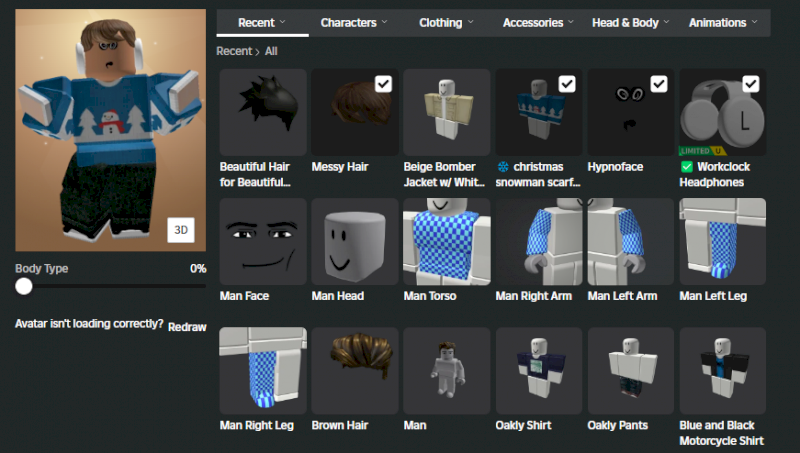The height and width of the screenshot is (453, 800).
Task: Click the Oakly Pants name text
Action: tap(618, 425)
